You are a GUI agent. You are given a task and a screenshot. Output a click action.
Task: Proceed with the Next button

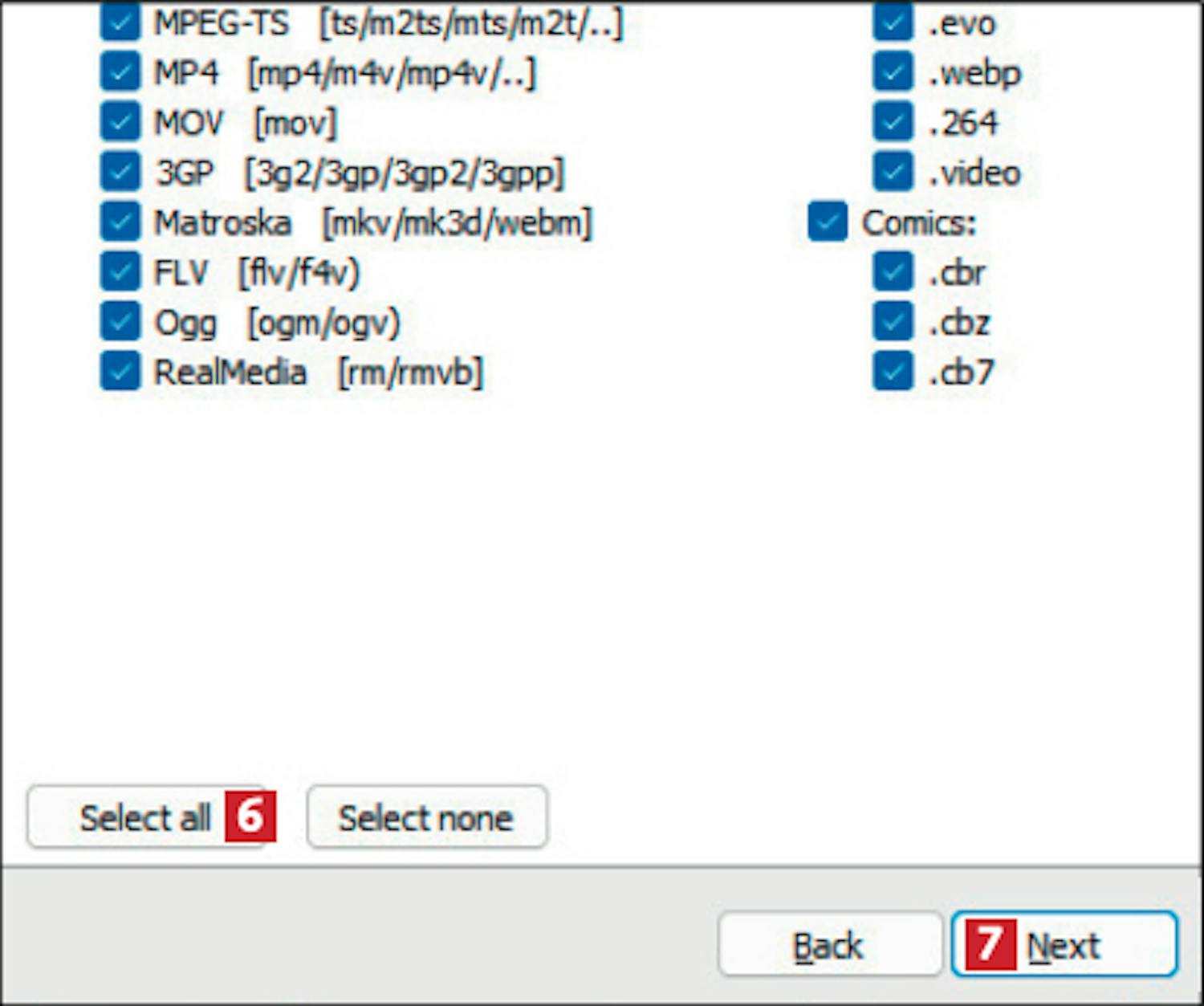tap(1064, 944)
